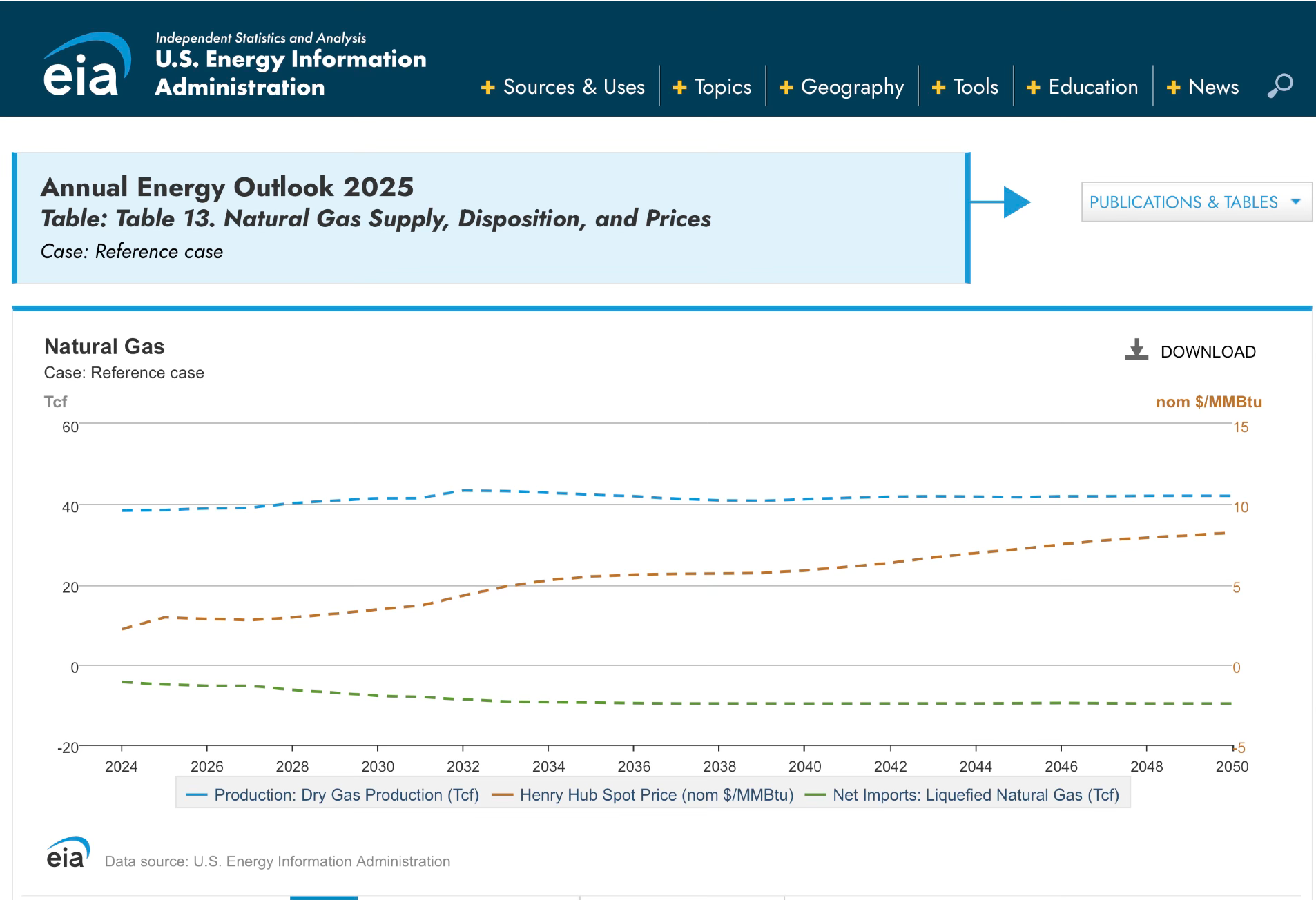The width and height of the screenshot is (1316, 900).
Task: Click Table 13 Natural Gas Supply title
Action: pos(376,219)
